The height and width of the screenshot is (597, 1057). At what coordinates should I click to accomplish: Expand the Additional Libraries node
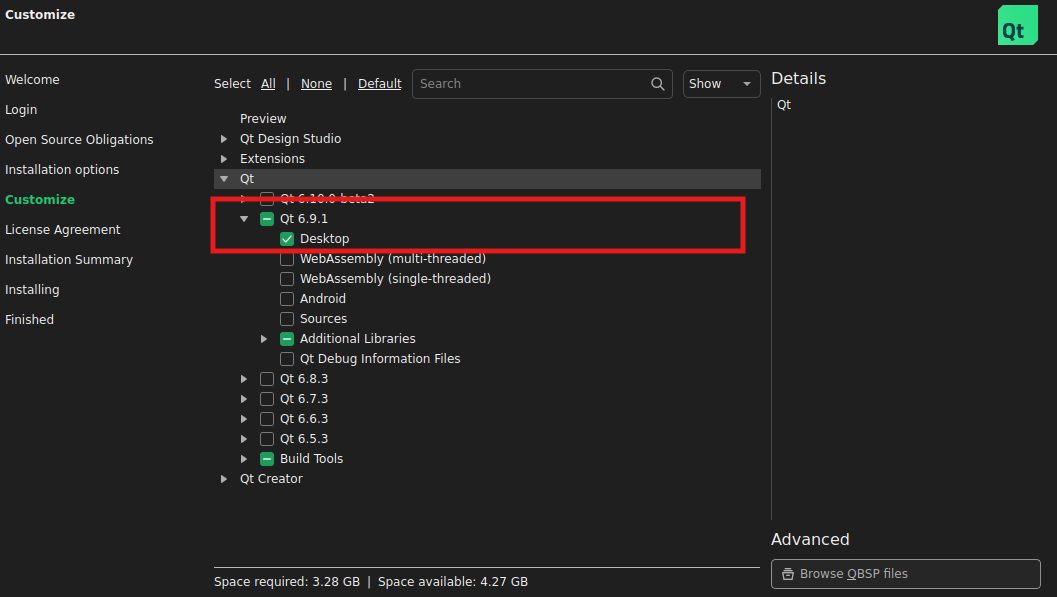tap(264, 339)
